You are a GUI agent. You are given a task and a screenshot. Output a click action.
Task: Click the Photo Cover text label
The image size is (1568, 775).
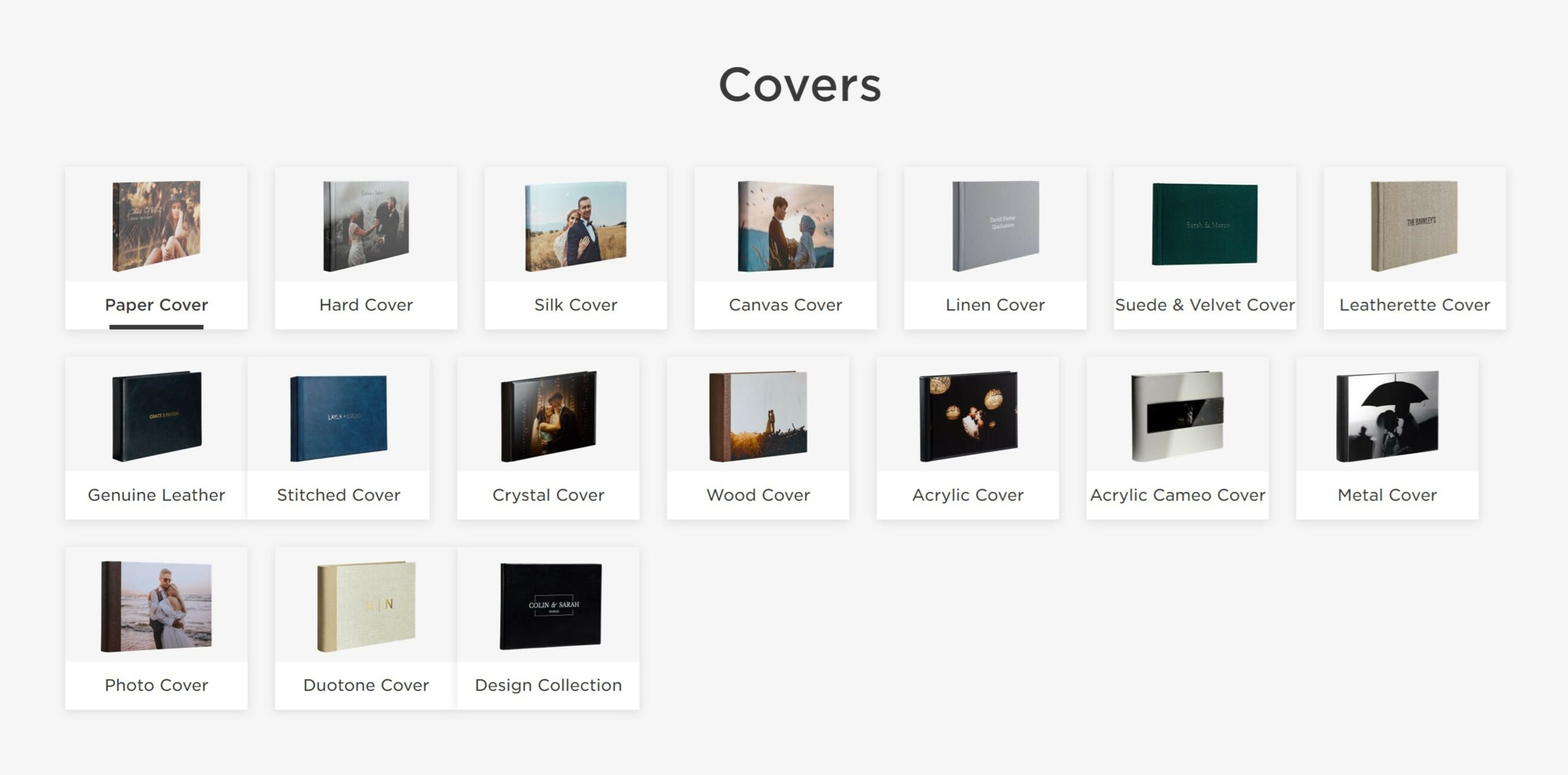(156, 685)
